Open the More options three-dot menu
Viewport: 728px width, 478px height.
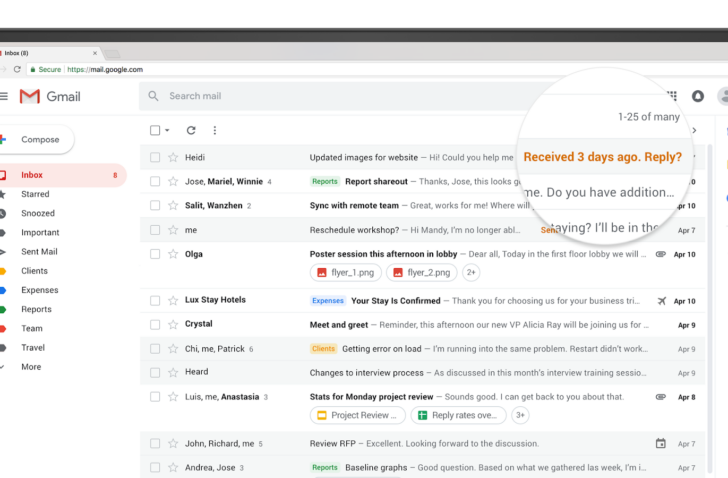tap(214, 130)
